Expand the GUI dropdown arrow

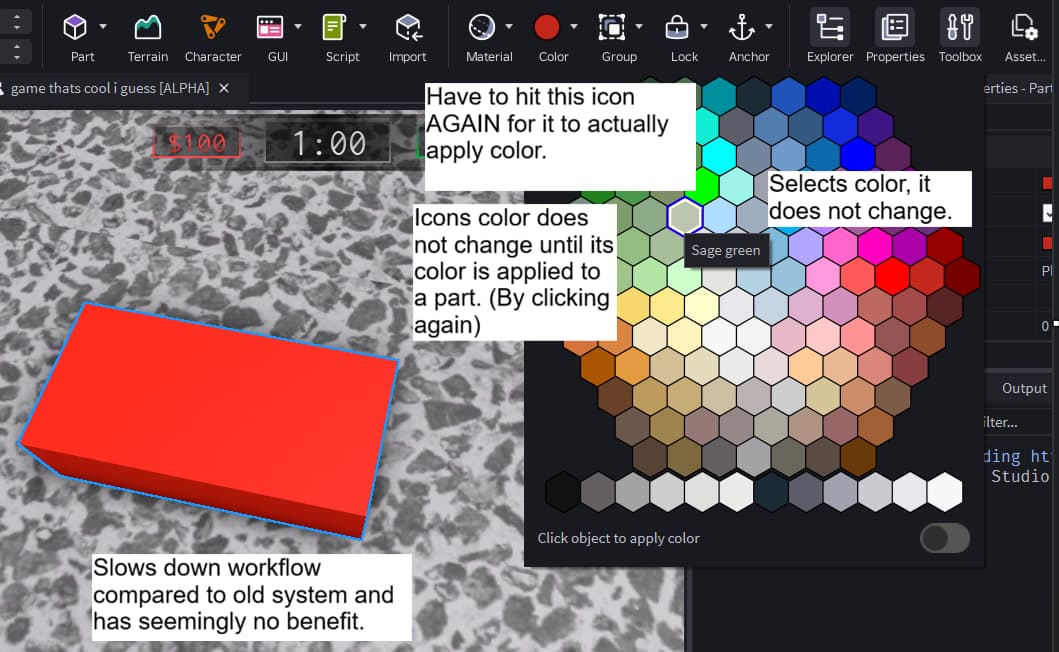click(298, 26)
